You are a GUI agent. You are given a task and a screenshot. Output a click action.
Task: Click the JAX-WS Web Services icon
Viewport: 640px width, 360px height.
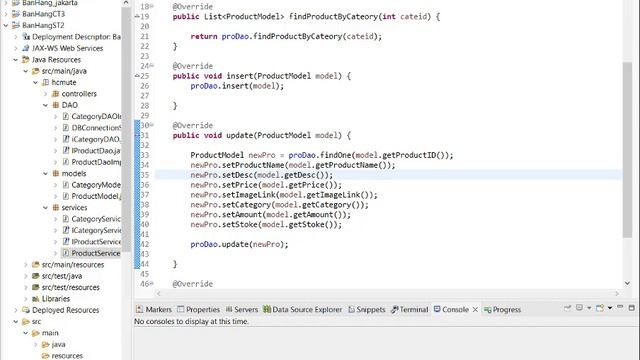coord(26,48)
